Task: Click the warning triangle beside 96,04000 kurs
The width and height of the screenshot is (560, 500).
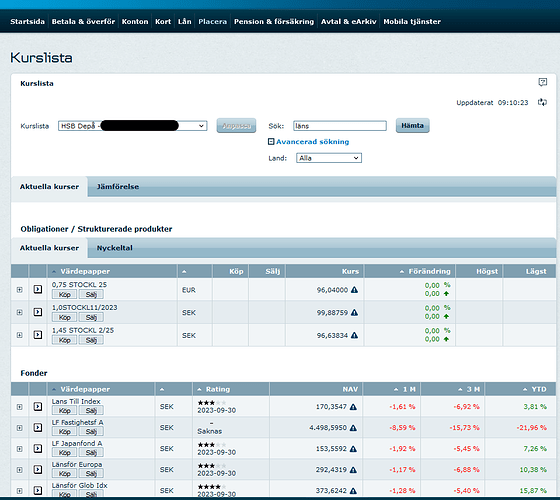Action: pyautogui.click(x=354, y=290)
